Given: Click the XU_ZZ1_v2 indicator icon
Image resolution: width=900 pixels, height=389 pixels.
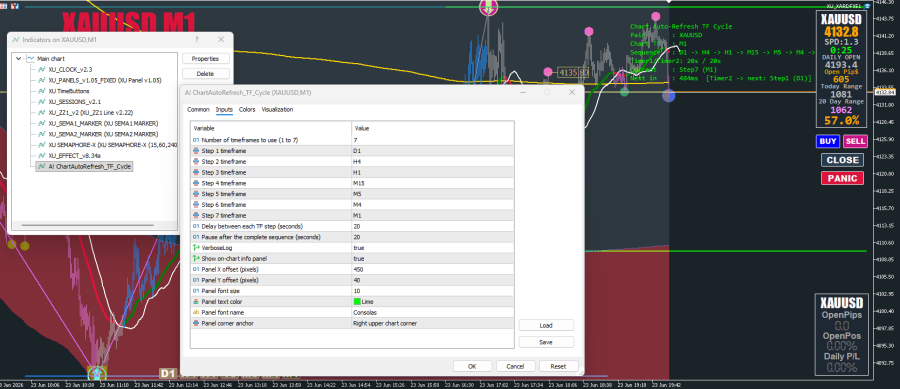Looking at the screenshot, I should click(x=41, y=112).
